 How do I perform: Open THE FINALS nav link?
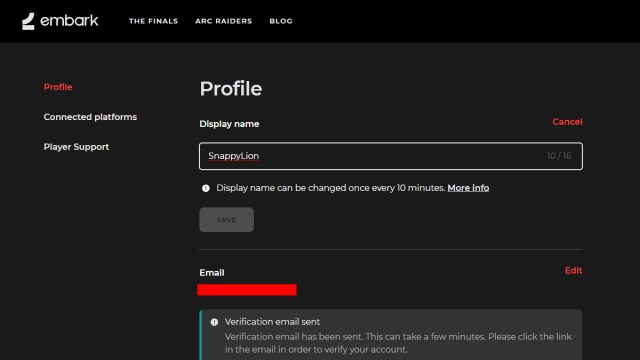[153, 21]
